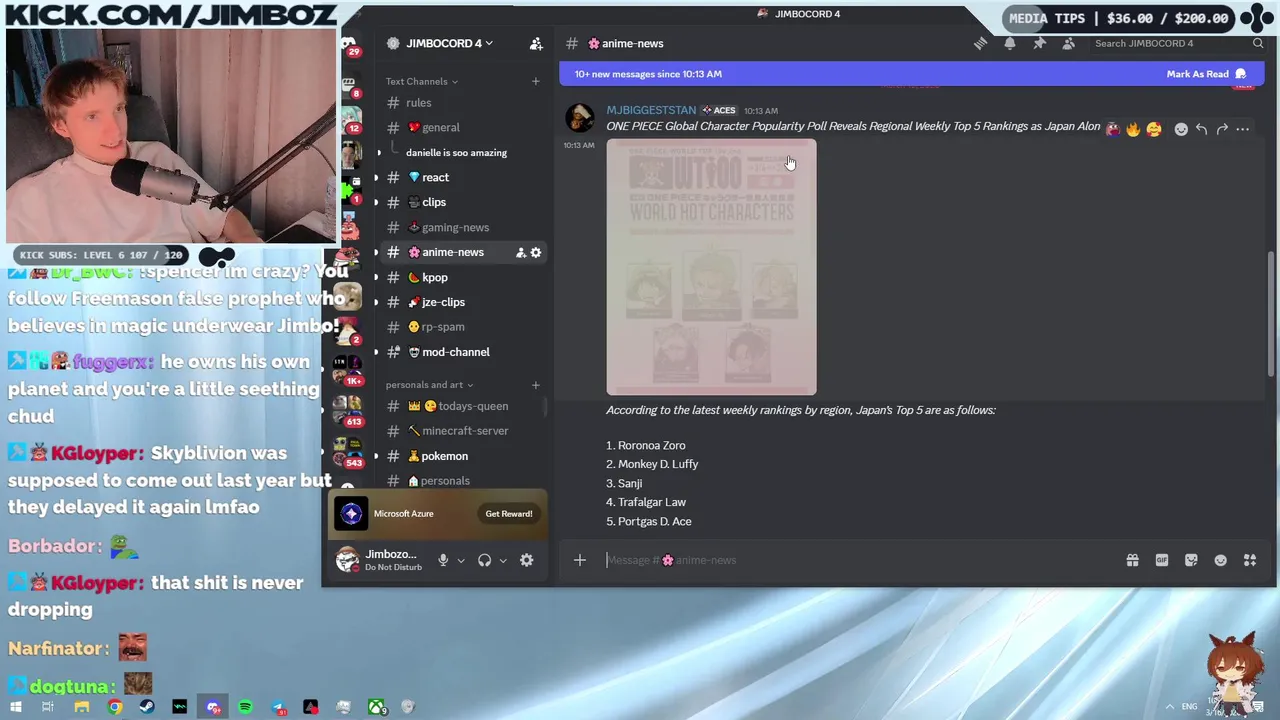Open Steam from the taskbar
Viewport: 1280px width, 720px height.
tap(147, 707)
